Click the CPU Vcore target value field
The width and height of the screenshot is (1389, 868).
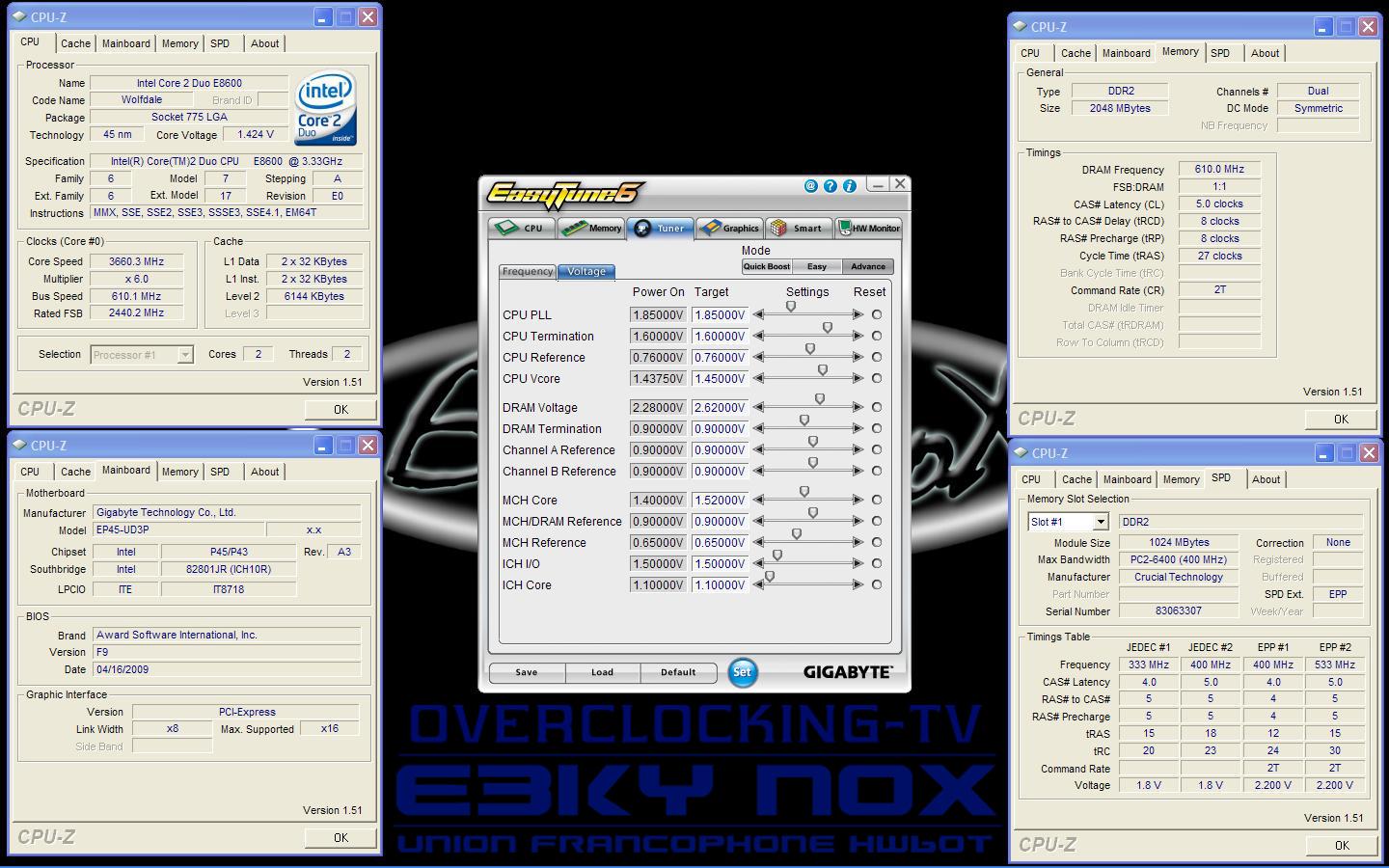pyautogui.click(x=720, y=379)
